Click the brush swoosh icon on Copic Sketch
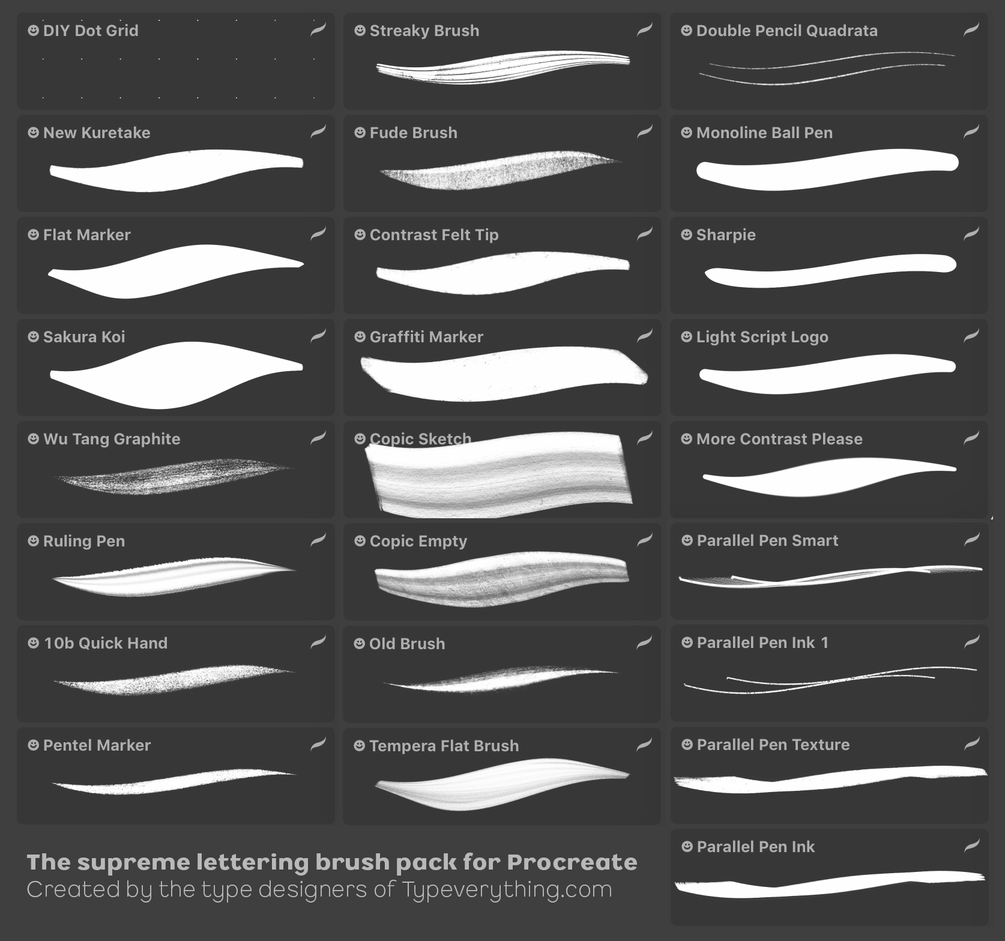 645,438
